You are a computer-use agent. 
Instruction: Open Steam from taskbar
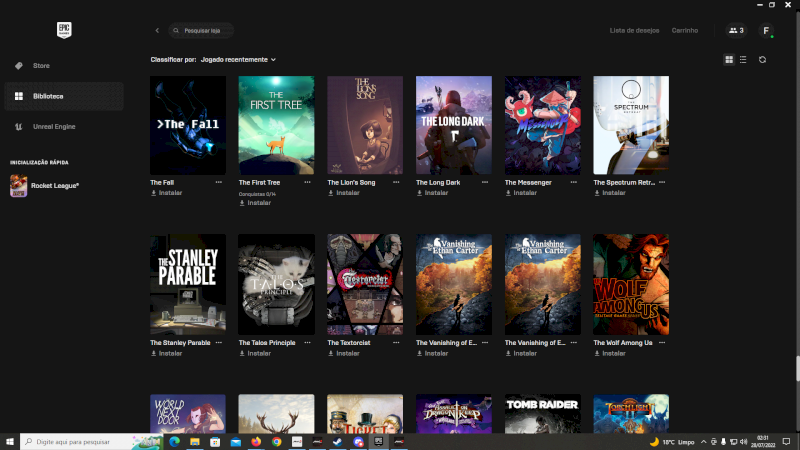click(338, 442)
